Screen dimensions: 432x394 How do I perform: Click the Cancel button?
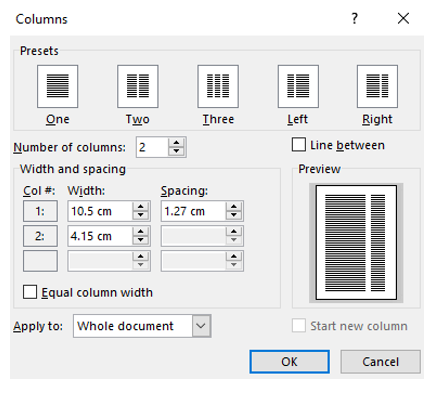(x=380, y=362)
